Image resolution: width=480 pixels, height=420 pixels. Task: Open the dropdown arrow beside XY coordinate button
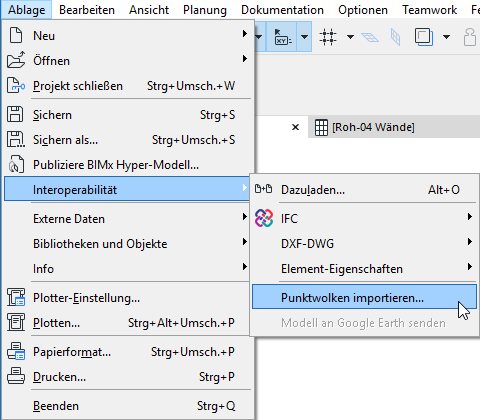(304, 37)
